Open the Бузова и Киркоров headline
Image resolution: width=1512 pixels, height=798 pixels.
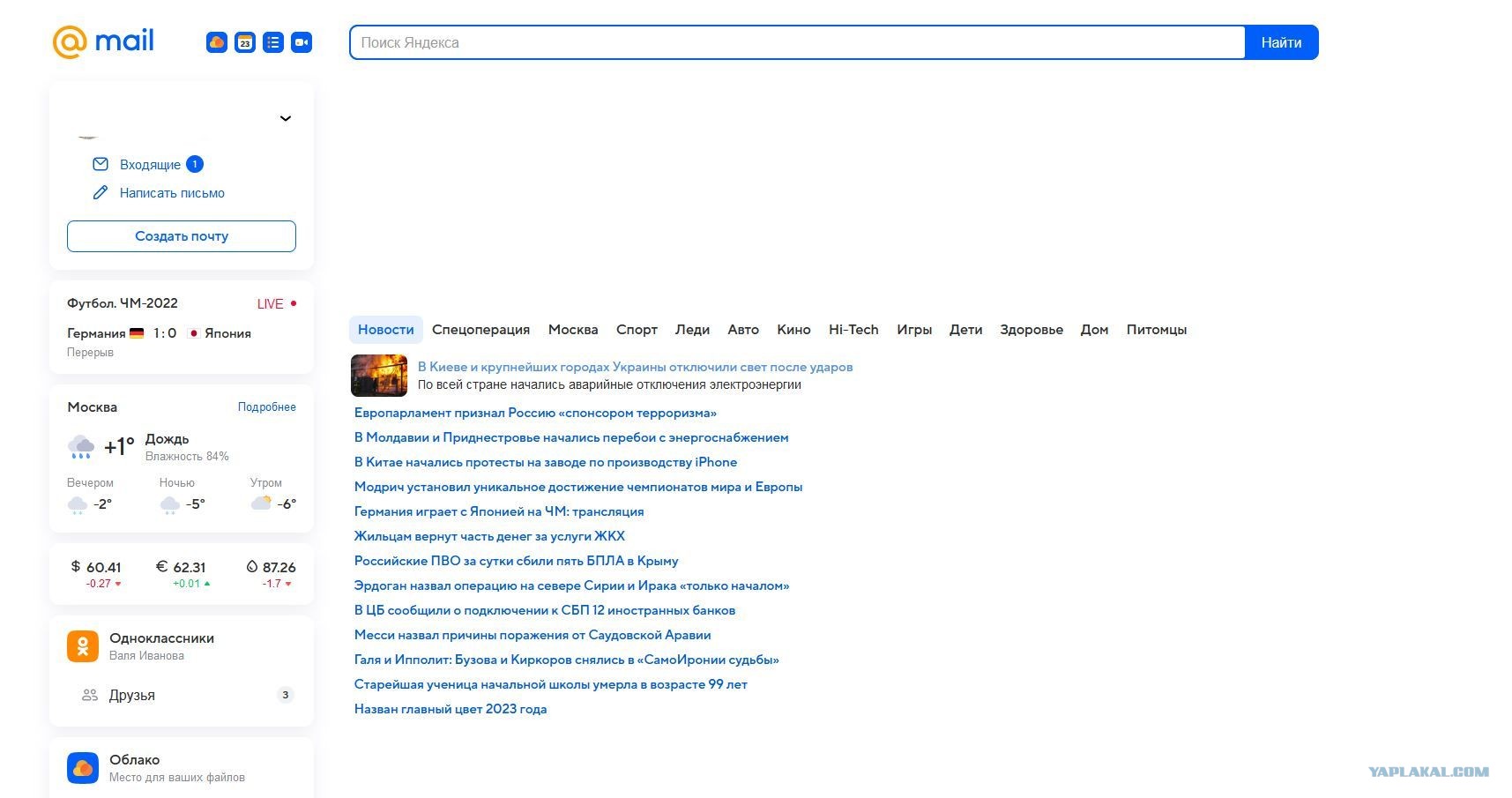click(x=567, y=660)
